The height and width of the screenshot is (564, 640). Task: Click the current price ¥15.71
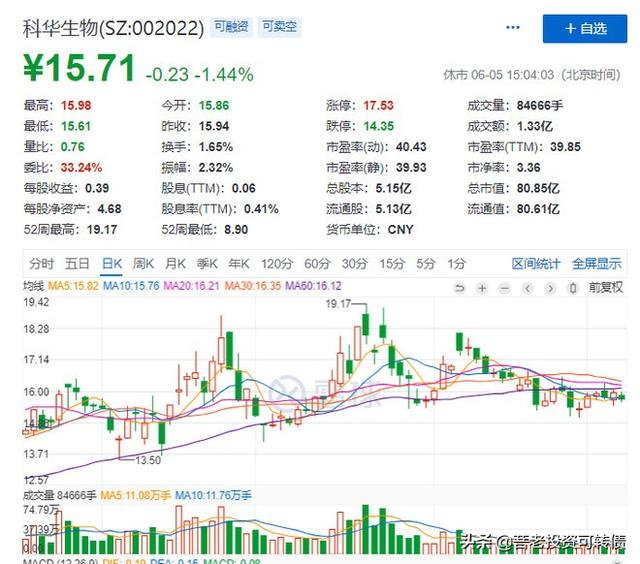tap(79, 68)
